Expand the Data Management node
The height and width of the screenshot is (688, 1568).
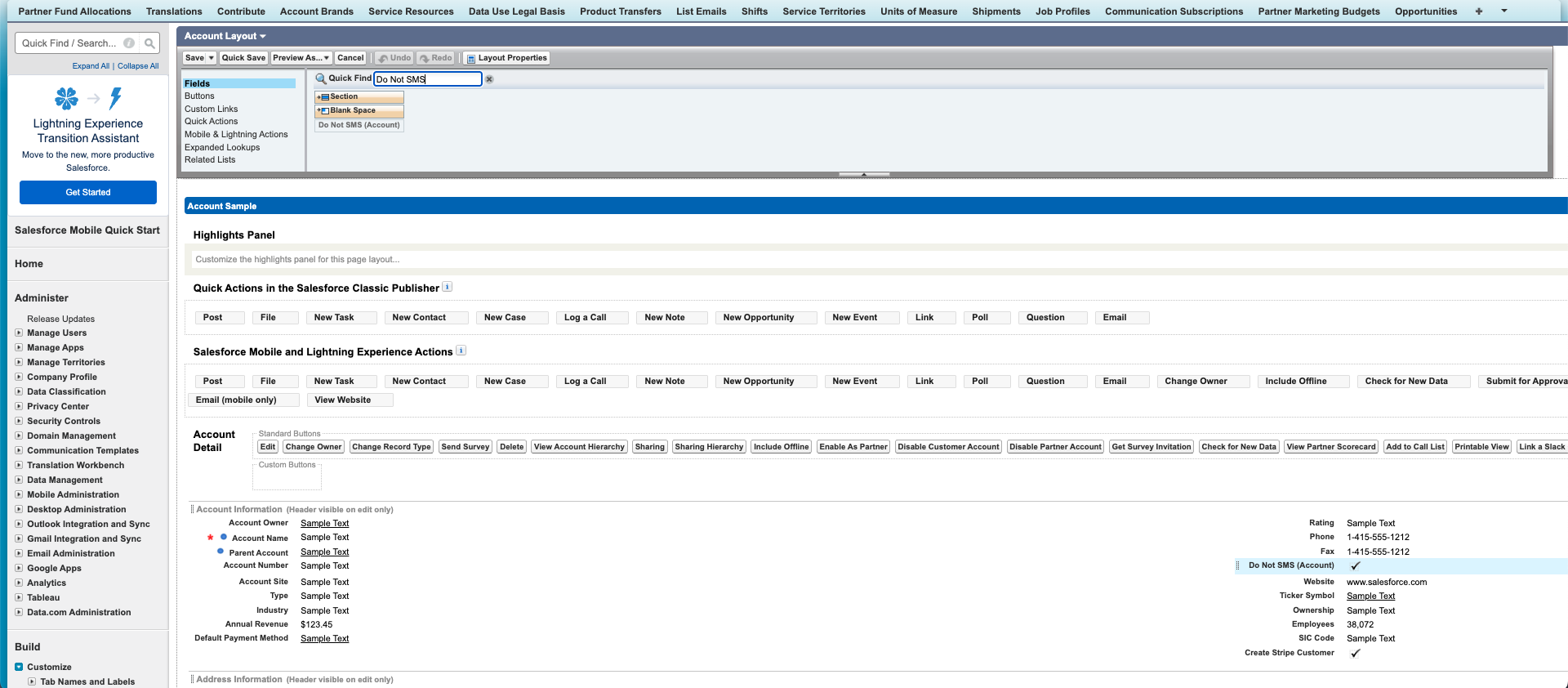tap(19, 480)
